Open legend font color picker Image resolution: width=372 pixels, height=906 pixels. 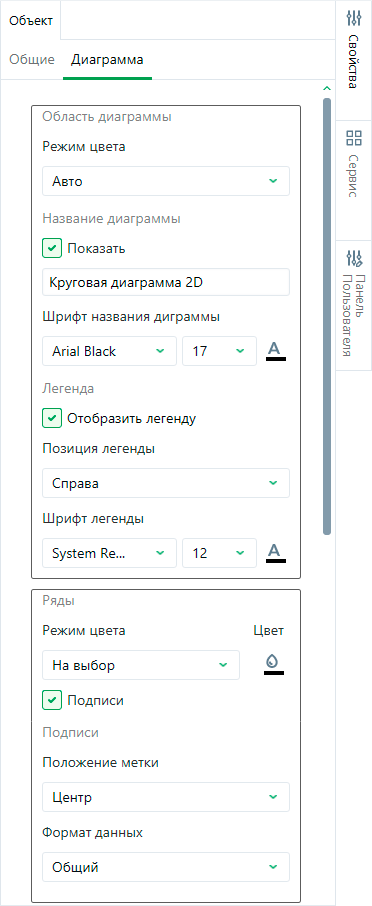[276, 553]
